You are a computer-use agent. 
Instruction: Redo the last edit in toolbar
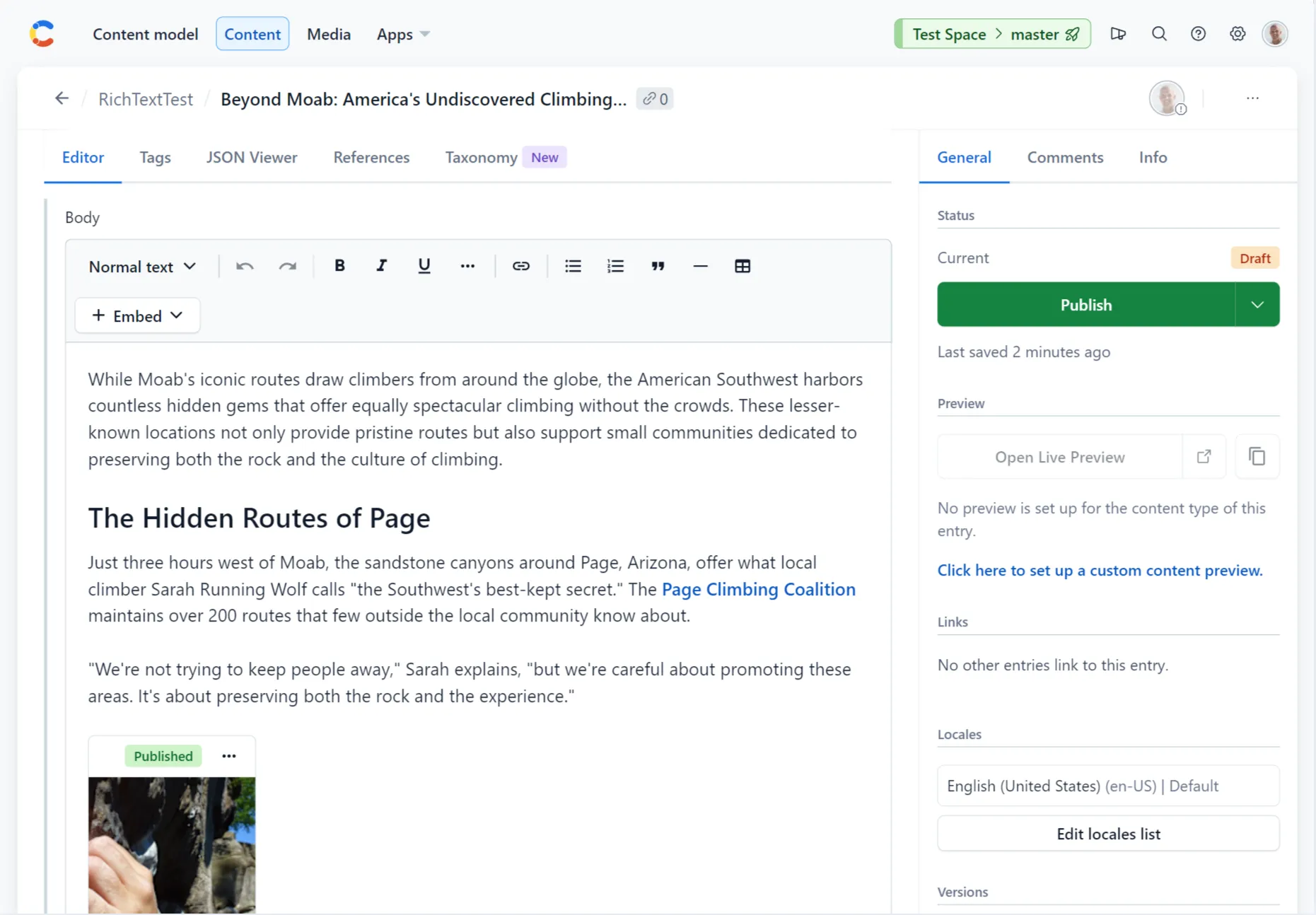click(x=287, y=267)
